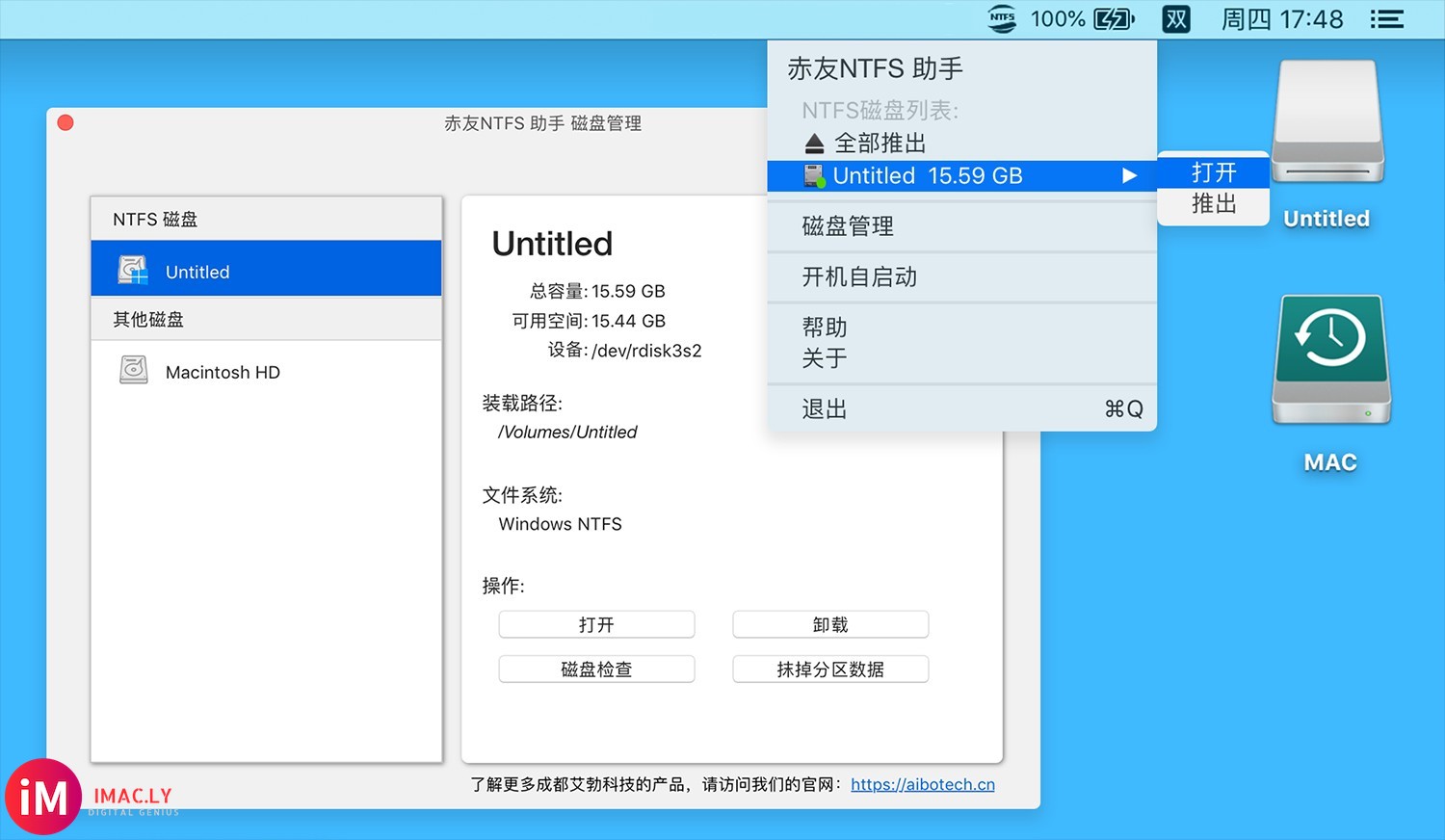Click the 抹掉分区数据 button
Screen dimensions: 1445x840
(x=830, y=669)
